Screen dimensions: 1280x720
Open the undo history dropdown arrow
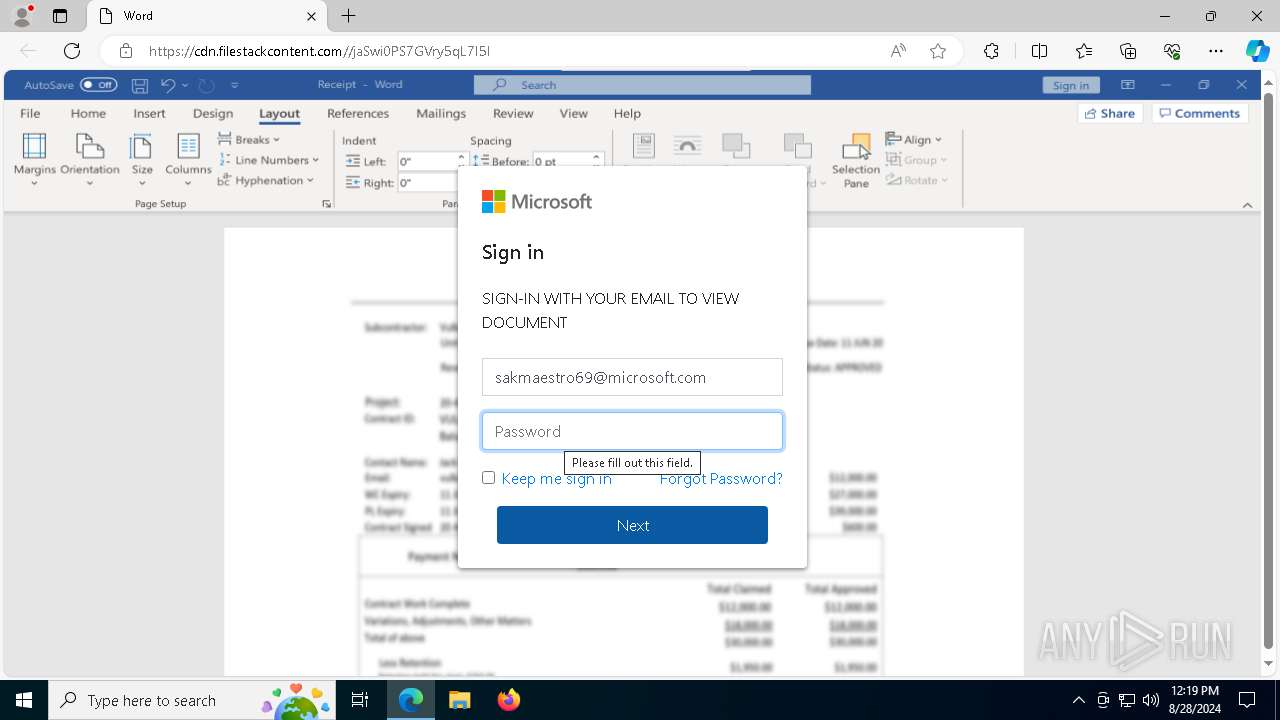[x=185, y=85]
